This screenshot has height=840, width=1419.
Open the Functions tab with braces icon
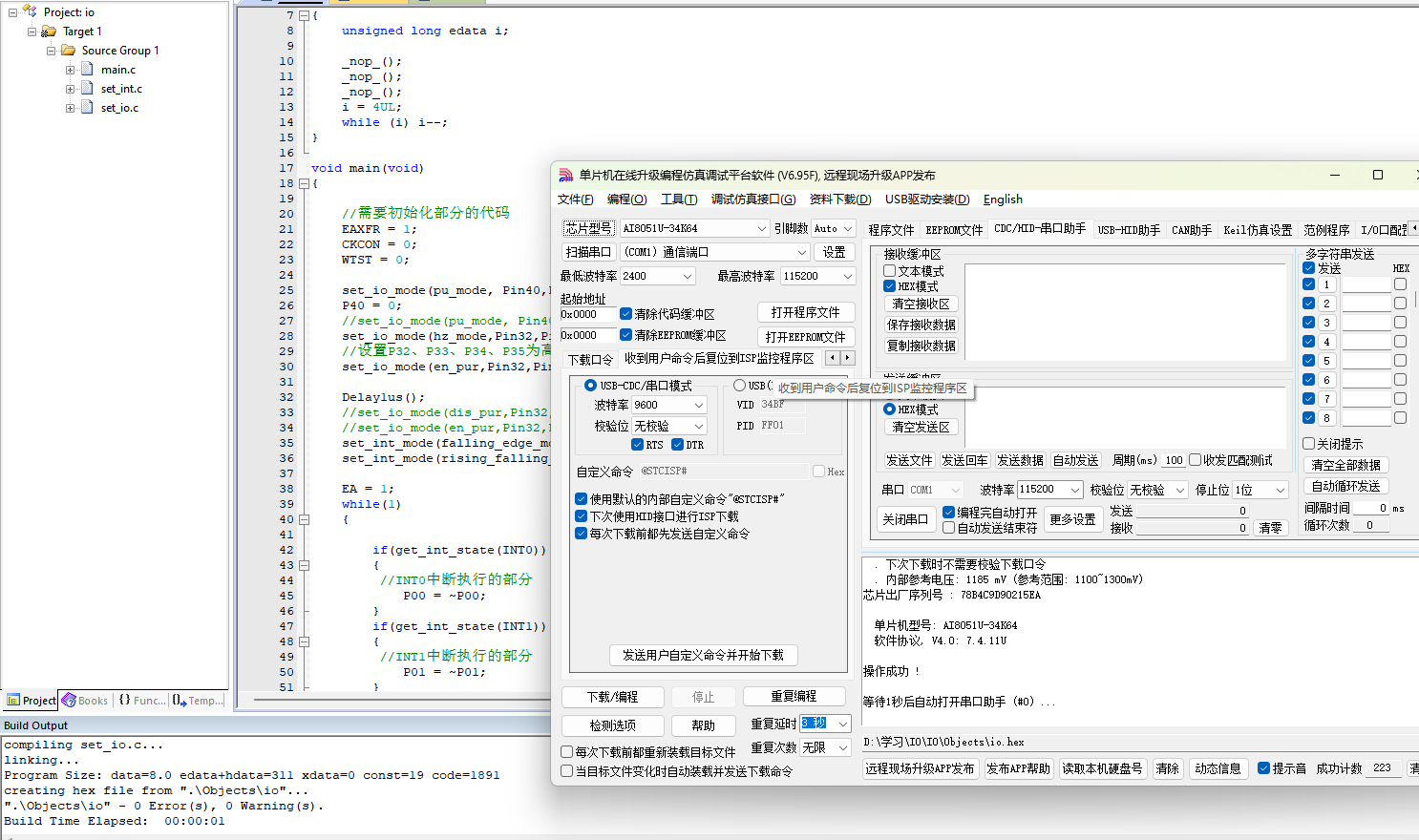tap(125, 701)
